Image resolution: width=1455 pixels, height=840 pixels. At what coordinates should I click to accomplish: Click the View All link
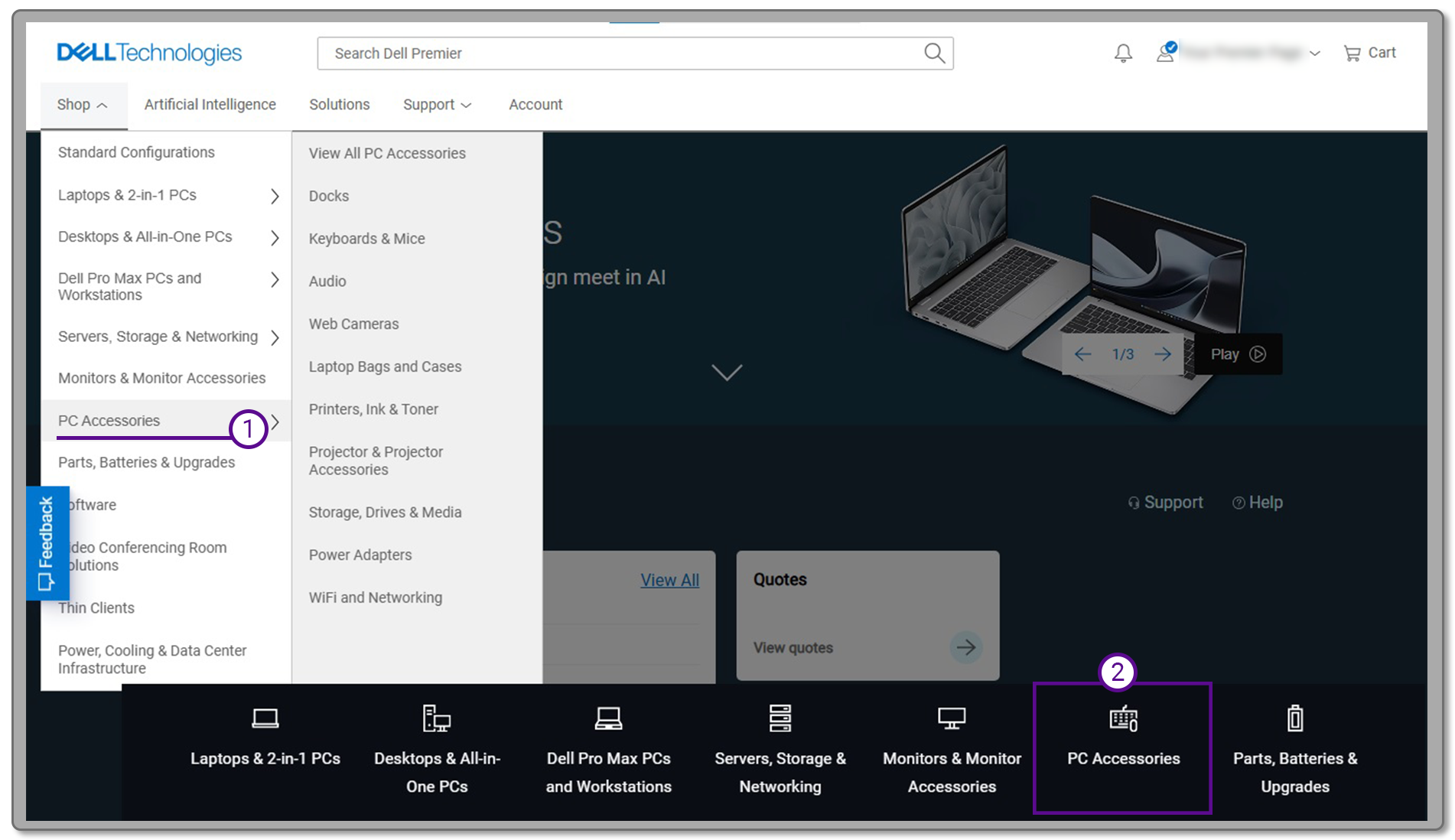pyautogui.click(x=670, y=580)
